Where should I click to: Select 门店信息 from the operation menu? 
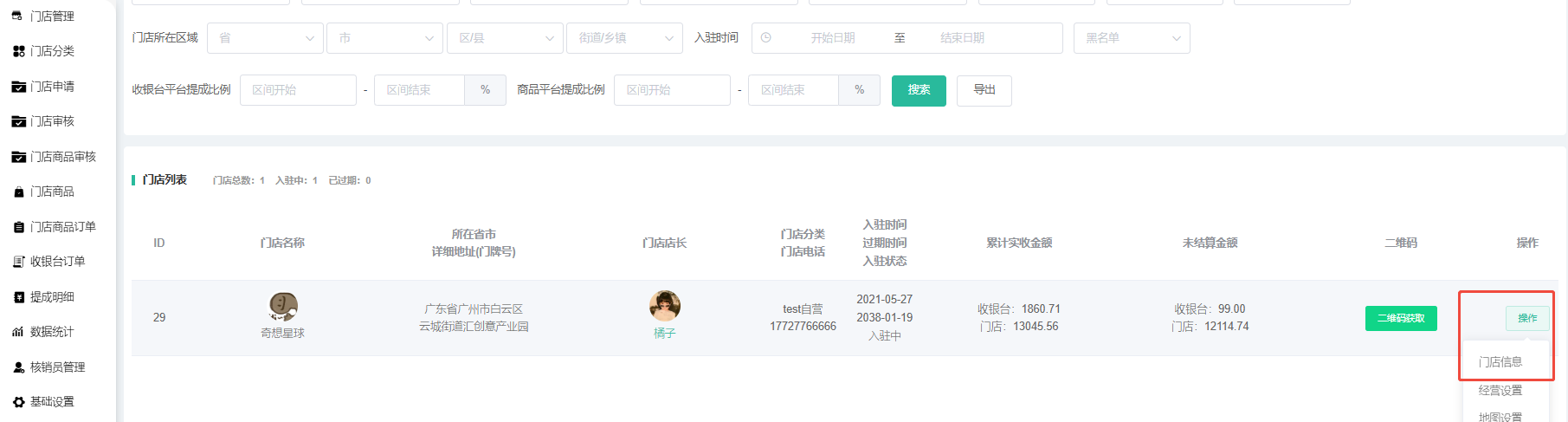(1500, 362)
